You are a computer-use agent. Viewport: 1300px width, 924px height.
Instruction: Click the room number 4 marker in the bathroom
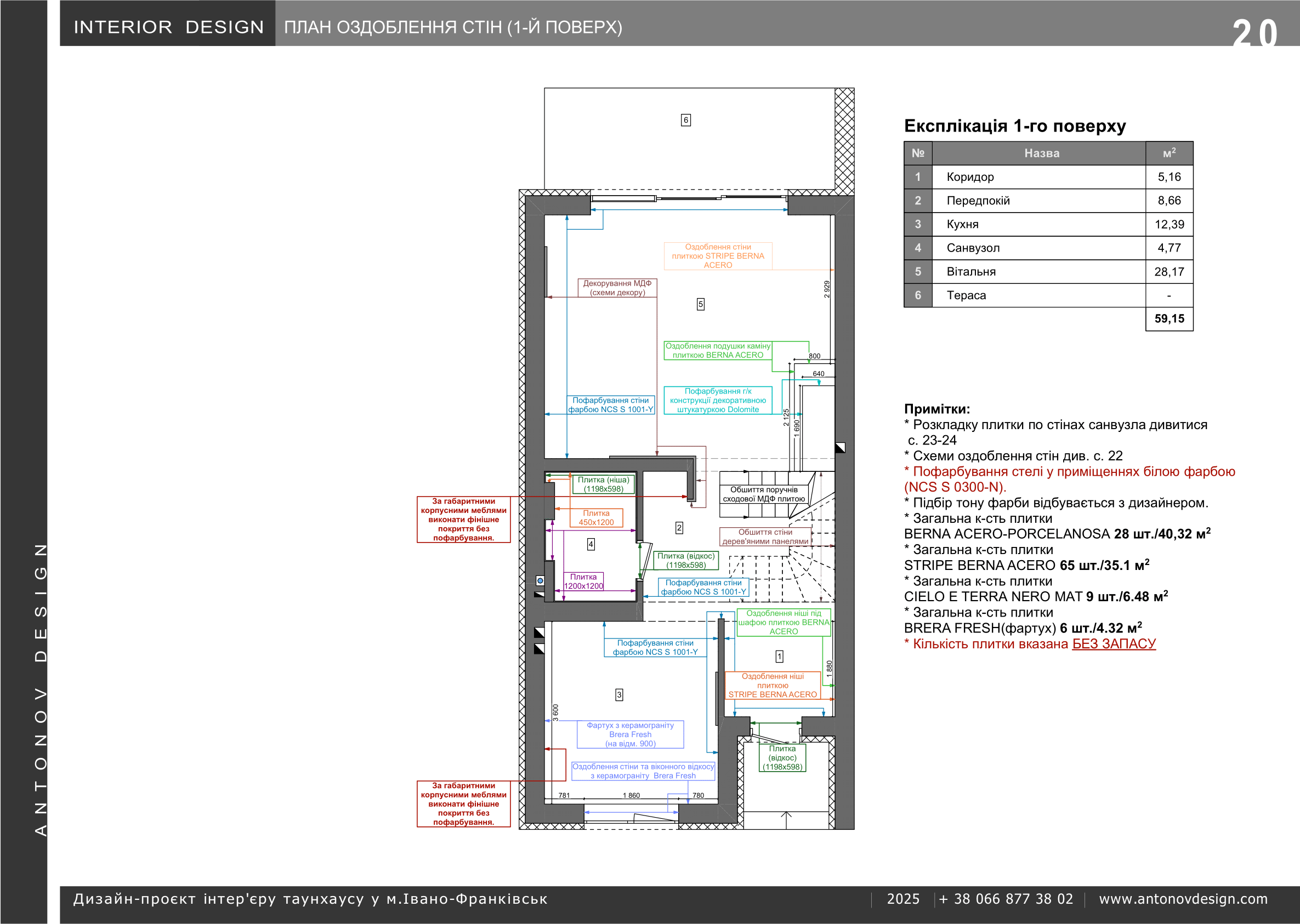(591, 545)
